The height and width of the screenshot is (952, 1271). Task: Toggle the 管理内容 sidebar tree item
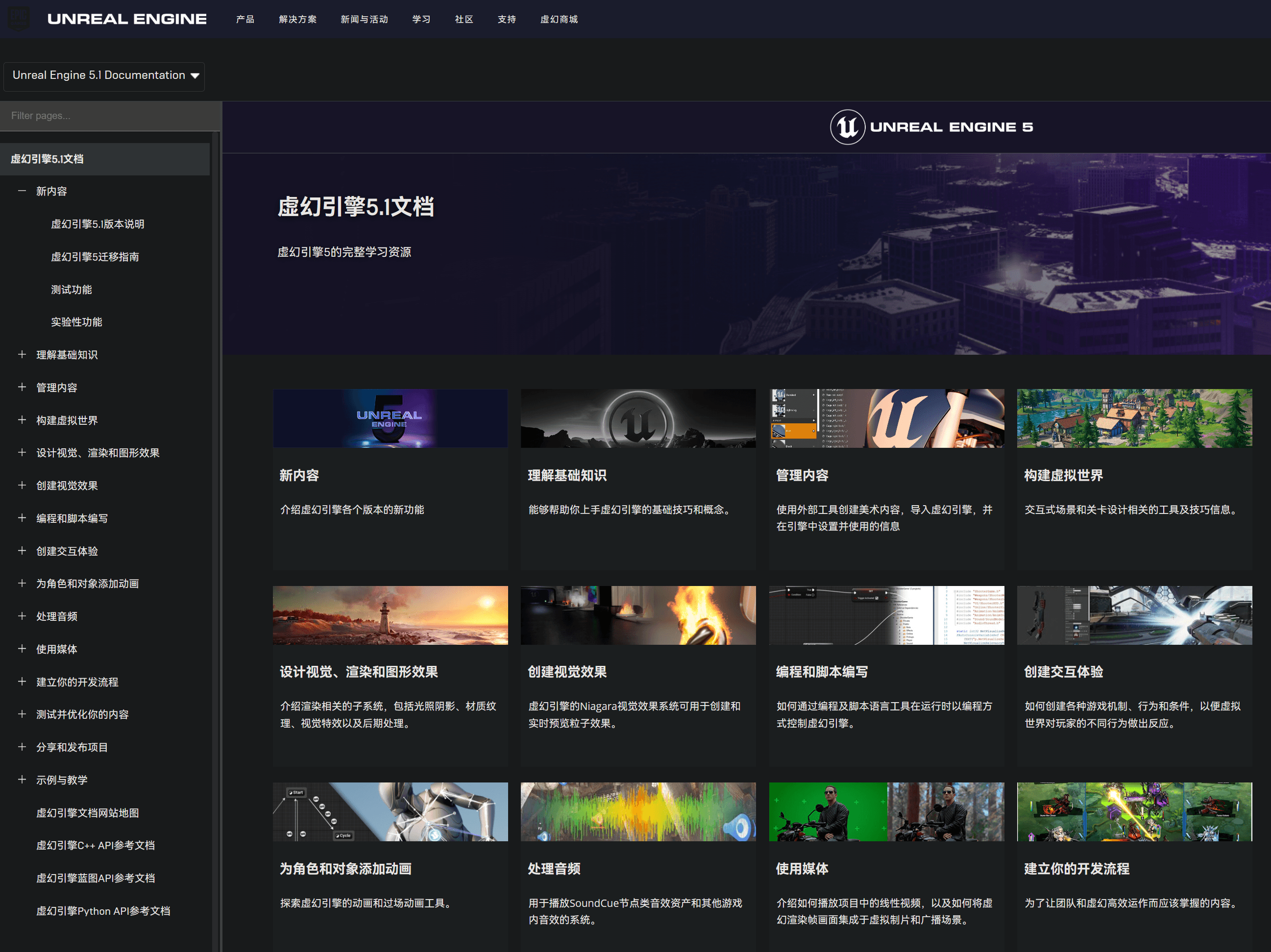[x=22, y=387]
